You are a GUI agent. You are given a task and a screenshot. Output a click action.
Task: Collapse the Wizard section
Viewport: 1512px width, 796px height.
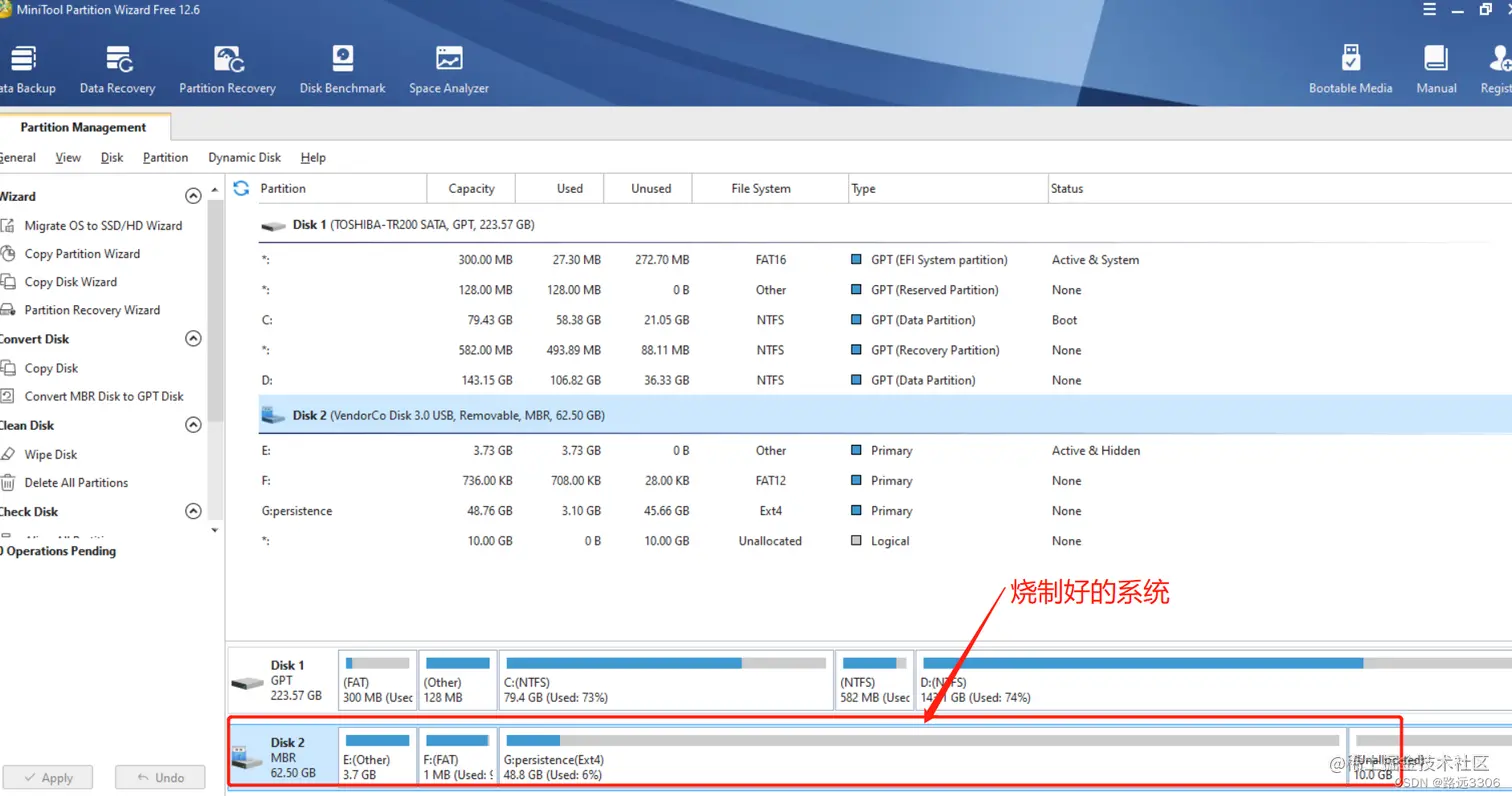(194, 197)
